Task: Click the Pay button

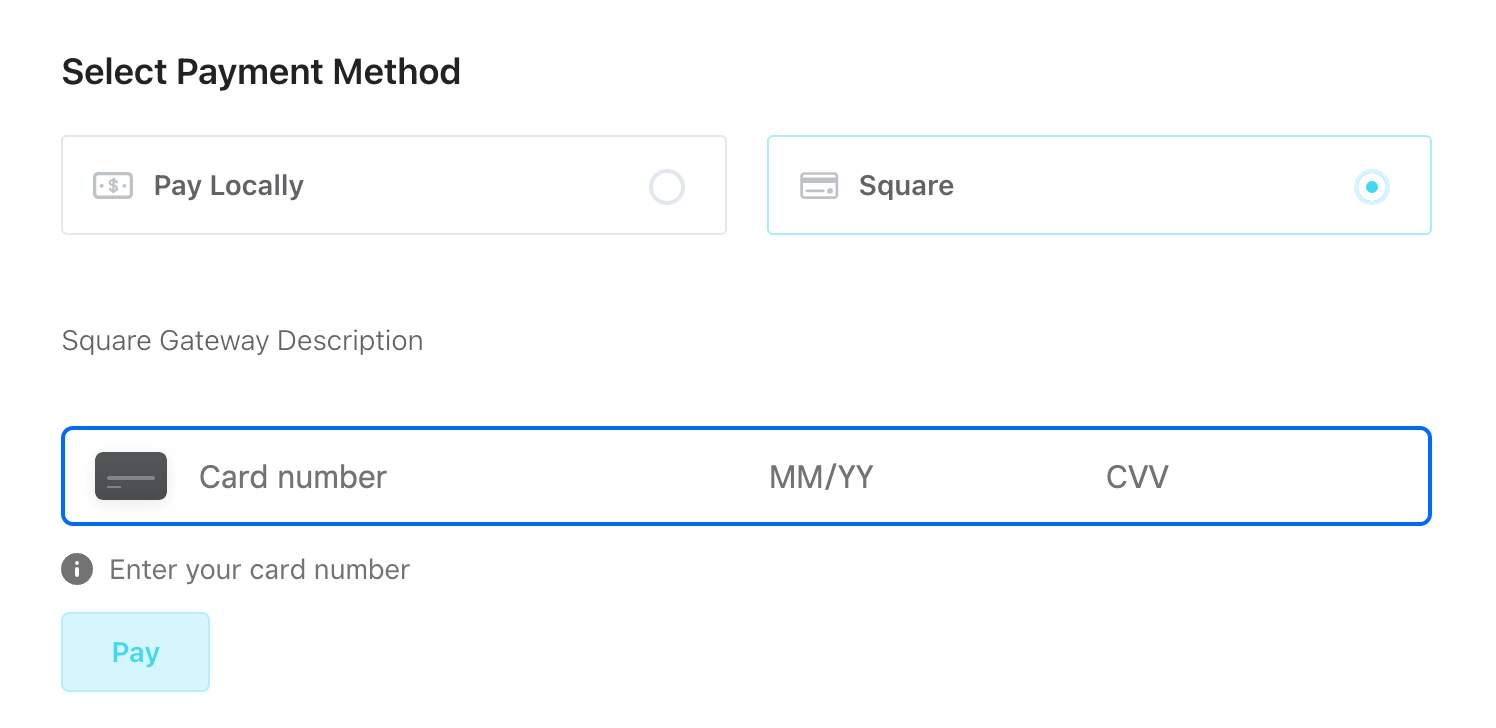Action: (136, 652)
